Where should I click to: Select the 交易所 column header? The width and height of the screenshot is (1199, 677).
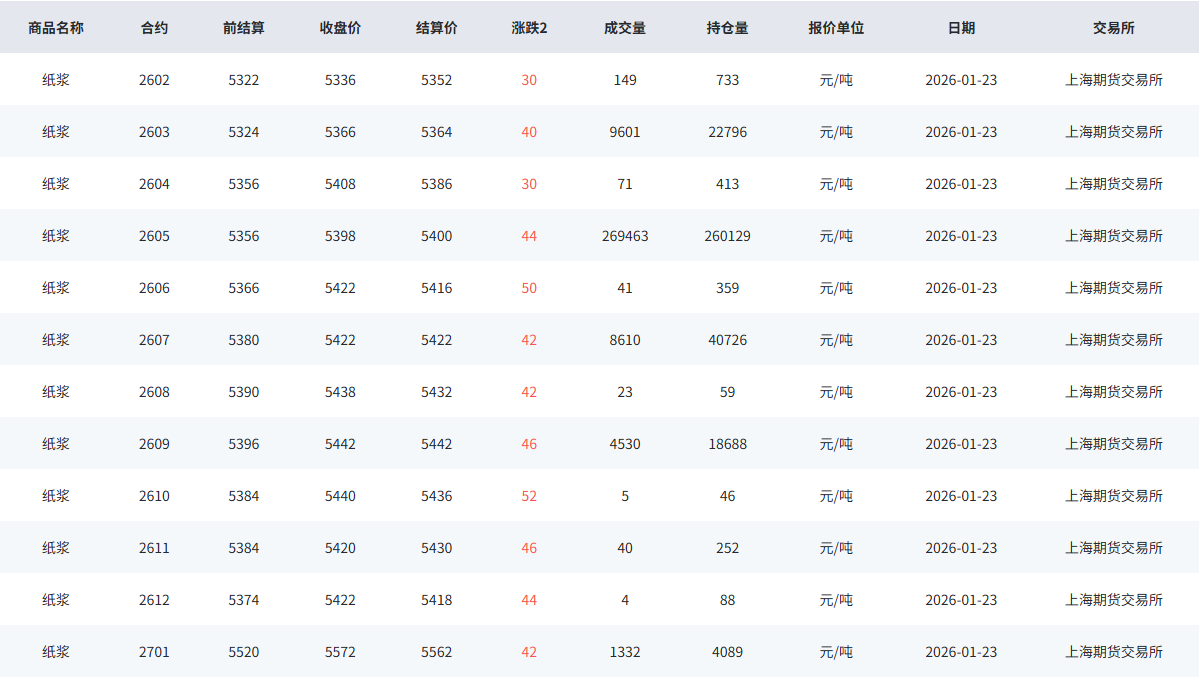[1113, 28]
